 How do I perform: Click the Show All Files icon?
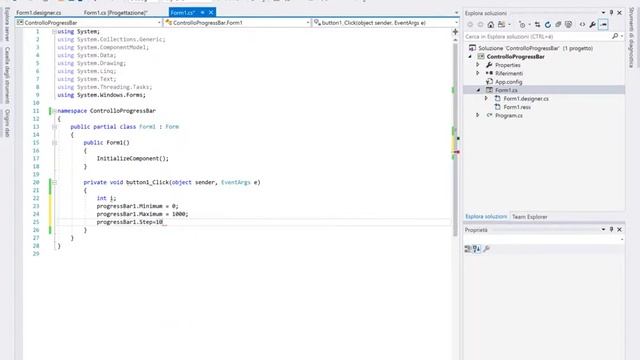(568, 25)
